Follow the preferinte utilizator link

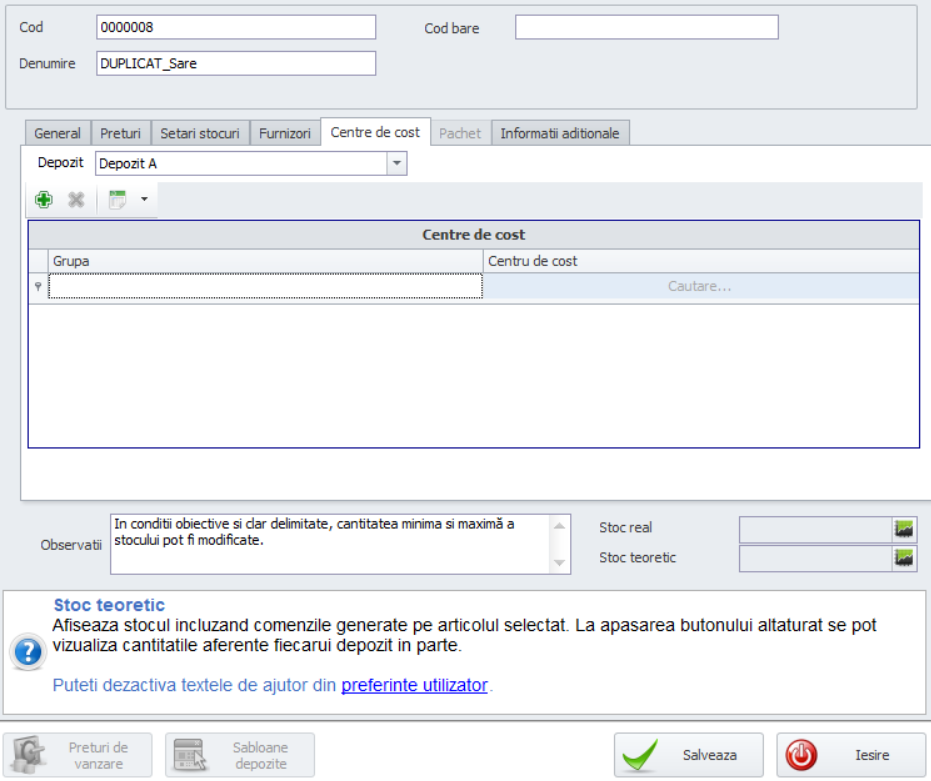click(x=414, y=685)
